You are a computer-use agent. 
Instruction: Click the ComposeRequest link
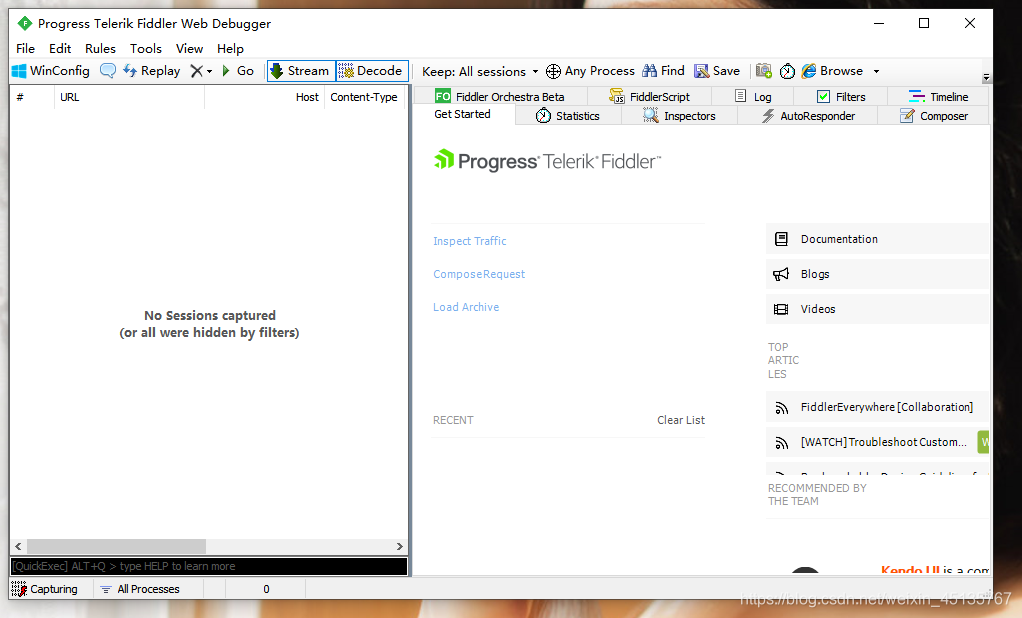(x=479, y=274)
